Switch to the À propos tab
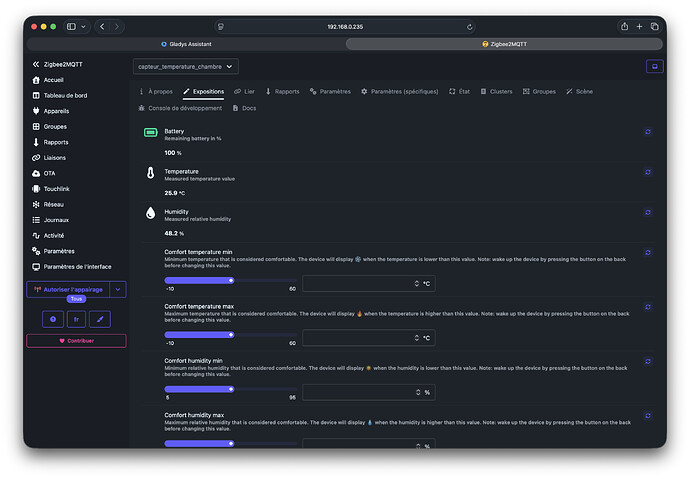Viewport: 690px width, 479px height. point(156,91)
